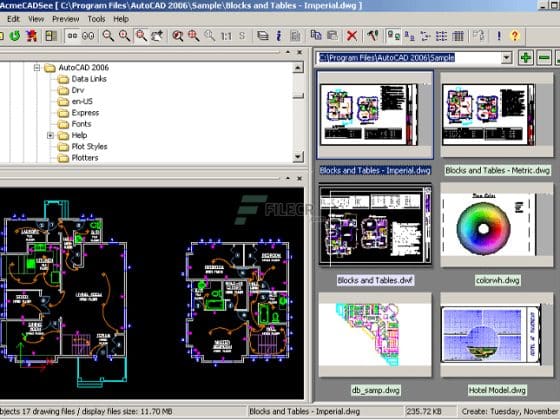
Task: Switch to tree list view icon
Action: (x=425, y=36)
